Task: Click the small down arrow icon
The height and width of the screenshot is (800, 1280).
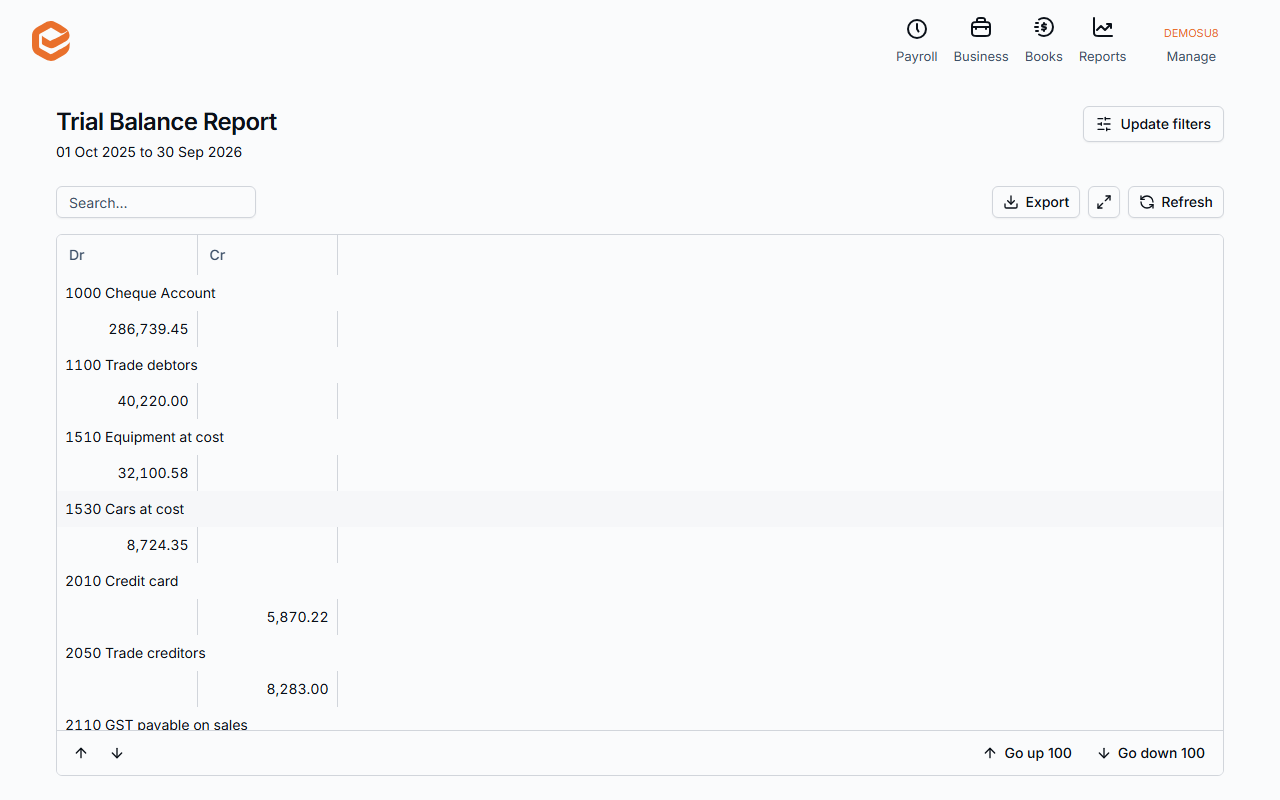Action: click(x=117, y=753)
